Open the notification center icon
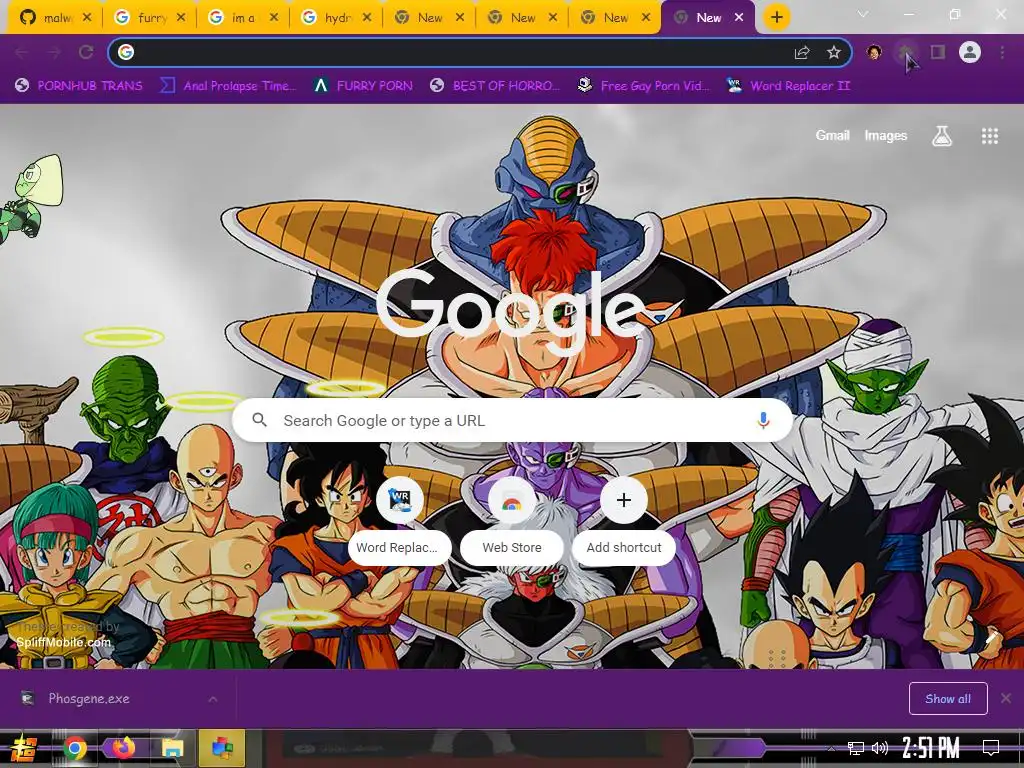This screenshot has width=1024, height=768. 991,748
